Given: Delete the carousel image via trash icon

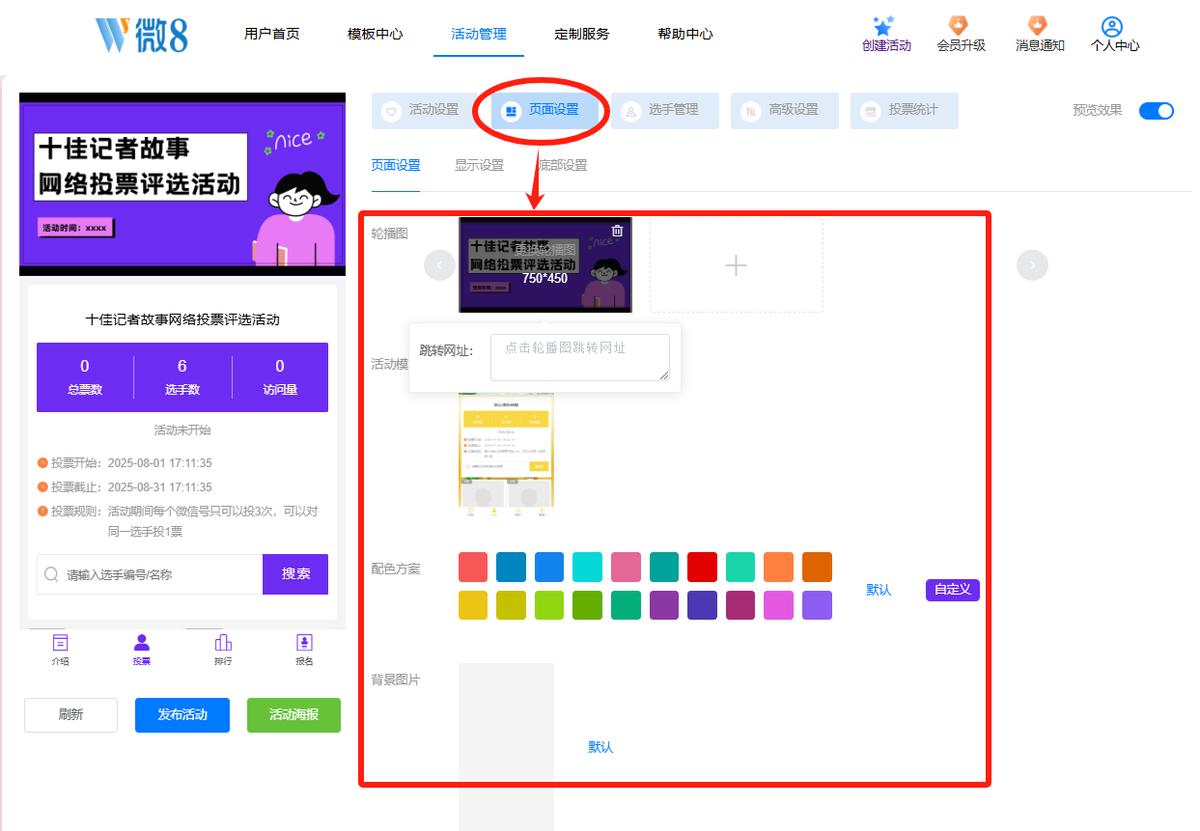Looking at the screenshot, I should (x=617, y=231).
